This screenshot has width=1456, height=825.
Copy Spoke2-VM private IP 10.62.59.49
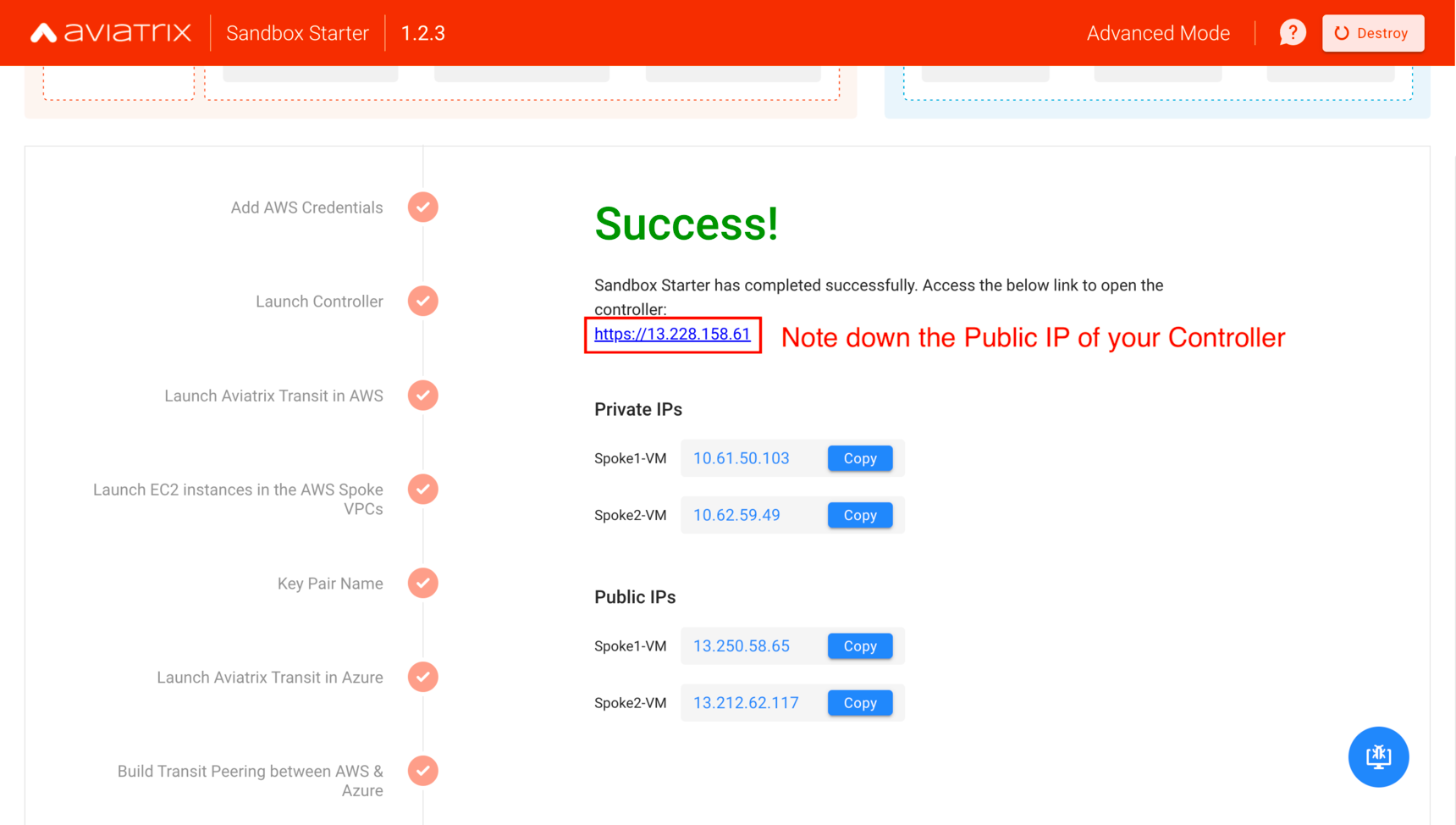tap(860, 515)
